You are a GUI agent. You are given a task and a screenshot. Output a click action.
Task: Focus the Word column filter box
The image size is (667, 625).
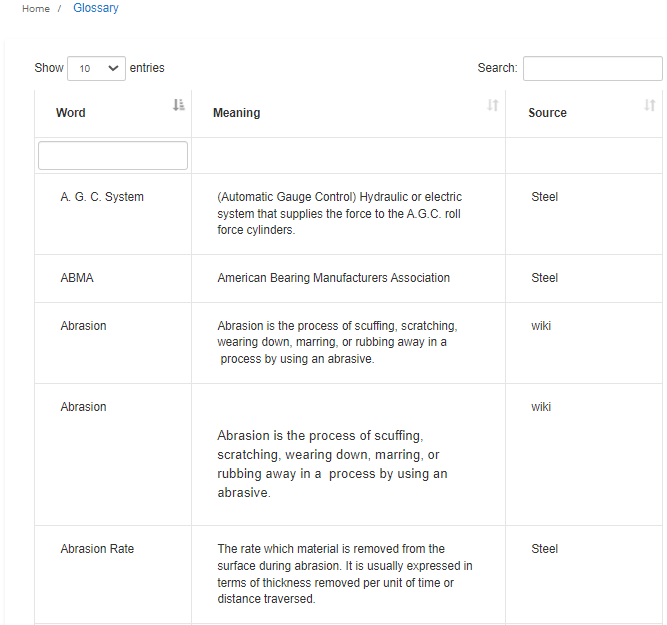point(113,156)
